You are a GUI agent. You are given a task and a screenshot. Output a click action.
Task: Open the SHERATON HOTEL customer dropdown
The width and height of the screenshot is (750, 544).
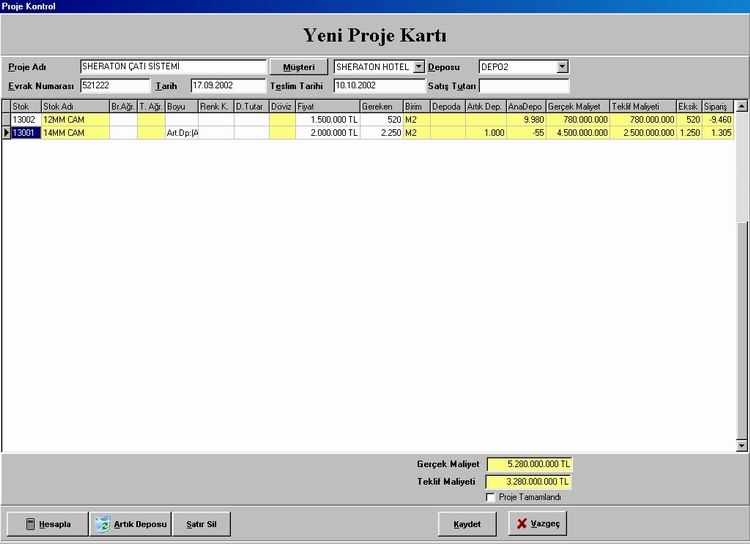(419, 67)
